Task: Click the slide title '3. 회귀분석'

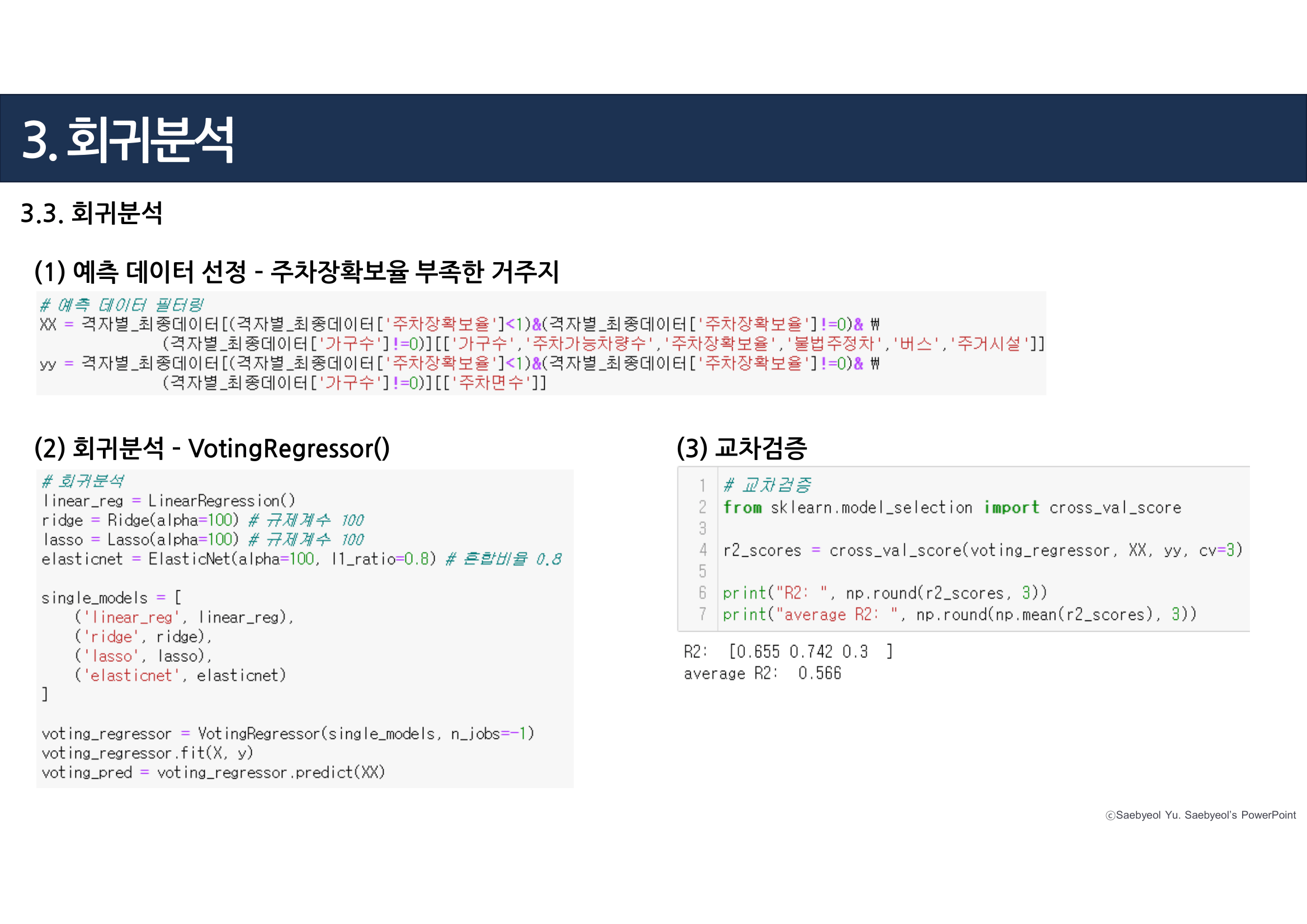Action: 128,139
